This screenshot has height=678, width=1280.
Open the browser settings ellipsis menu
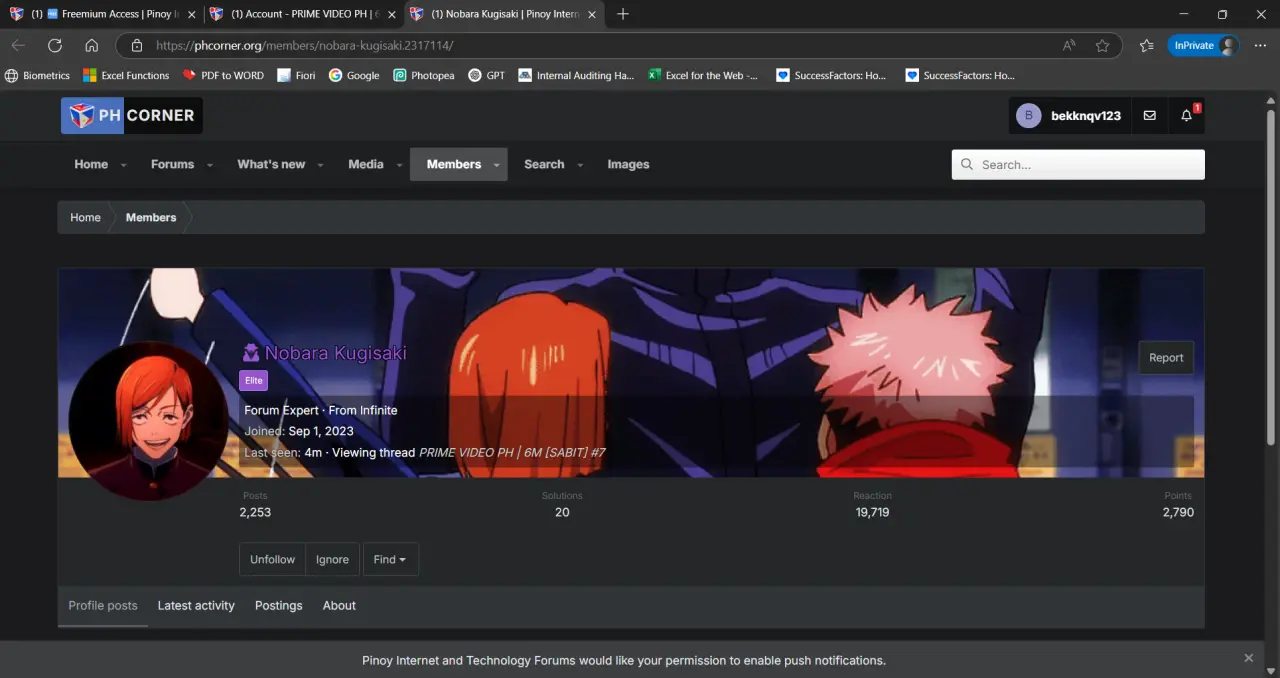click(x=1260, y=45)
